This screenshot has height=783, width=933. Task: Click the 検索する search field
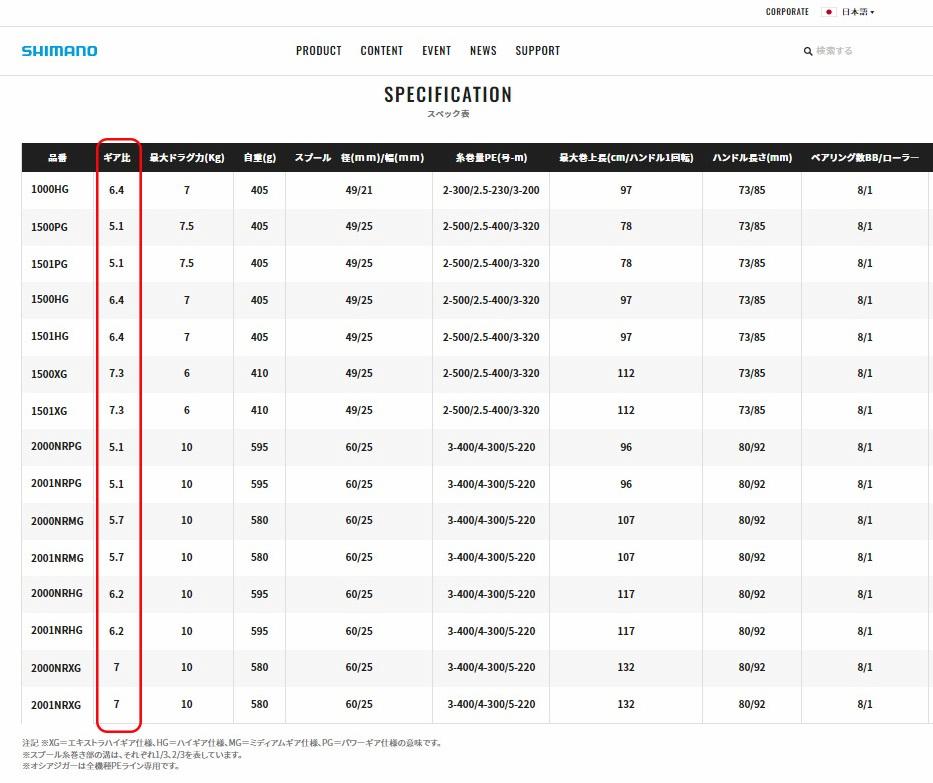click(835, 51)
